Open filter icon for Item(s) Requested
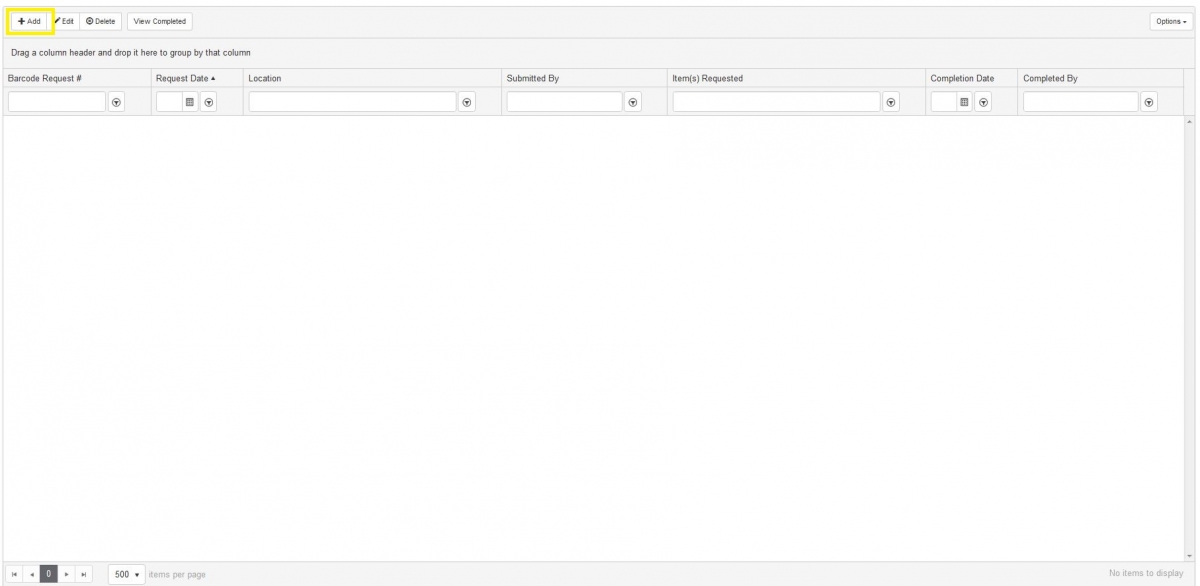The width and height of the screenshot is (1200, 586). pyautogui.click(x=891, y=102)
